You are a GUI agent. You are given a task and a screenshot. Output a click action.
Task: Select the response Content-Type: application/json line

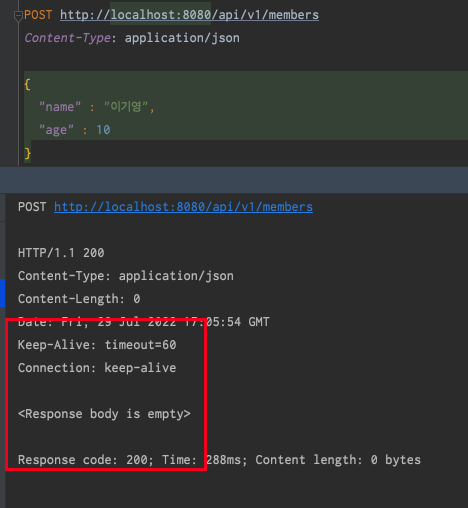pos(126,276)
